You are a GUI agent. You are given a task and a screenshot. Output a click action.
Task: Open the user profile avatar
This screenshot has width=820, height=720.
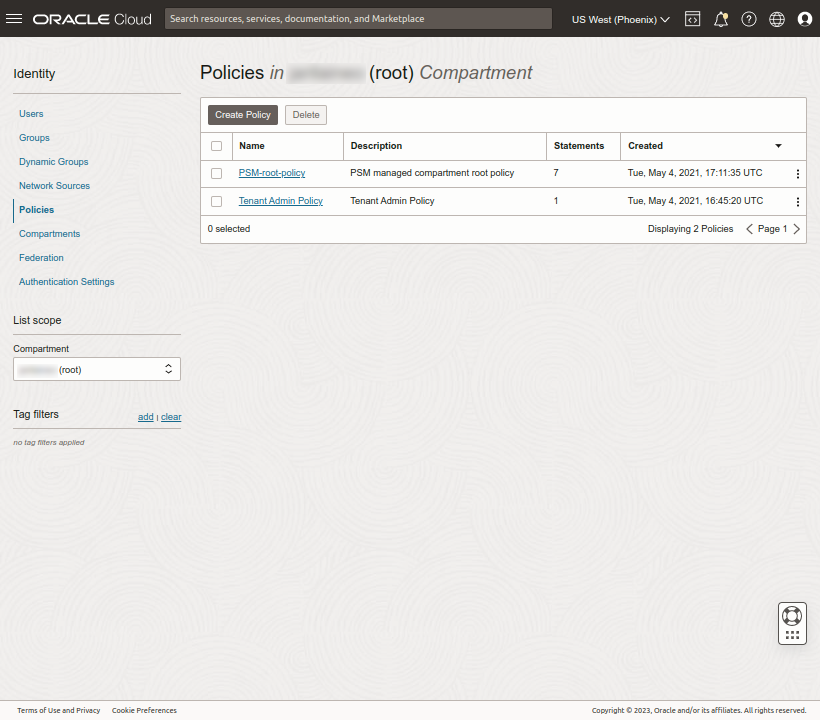[x=805, y=18]
